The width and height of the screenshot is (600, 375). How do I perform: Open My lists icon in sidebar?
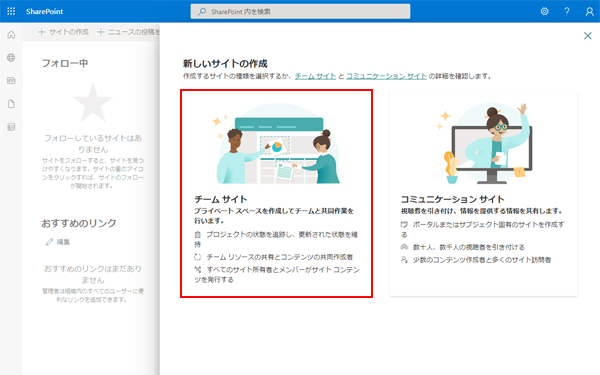coord(11,127)
